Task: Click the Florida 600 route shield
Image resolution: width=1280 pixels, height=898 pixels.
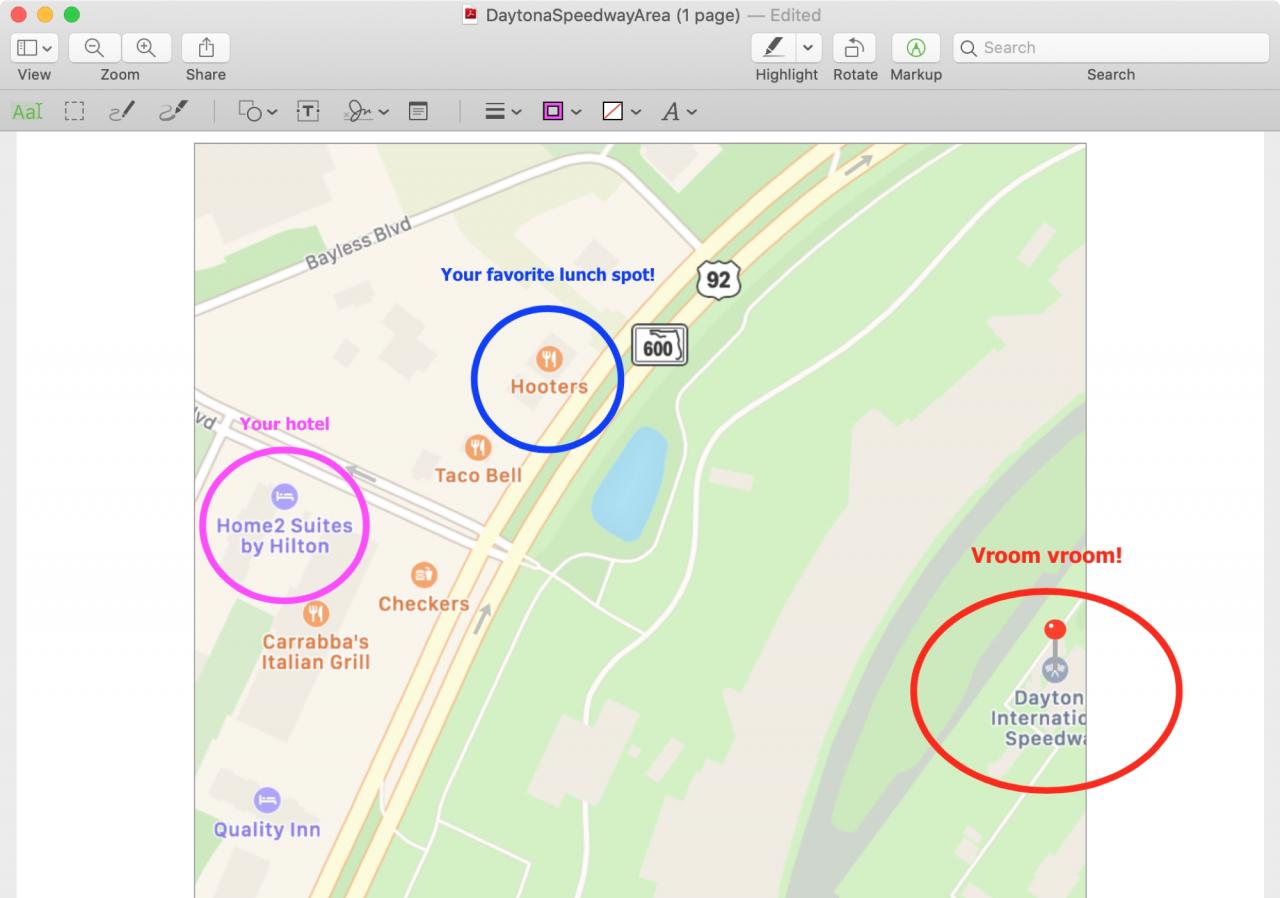Action: click(659, 346)
